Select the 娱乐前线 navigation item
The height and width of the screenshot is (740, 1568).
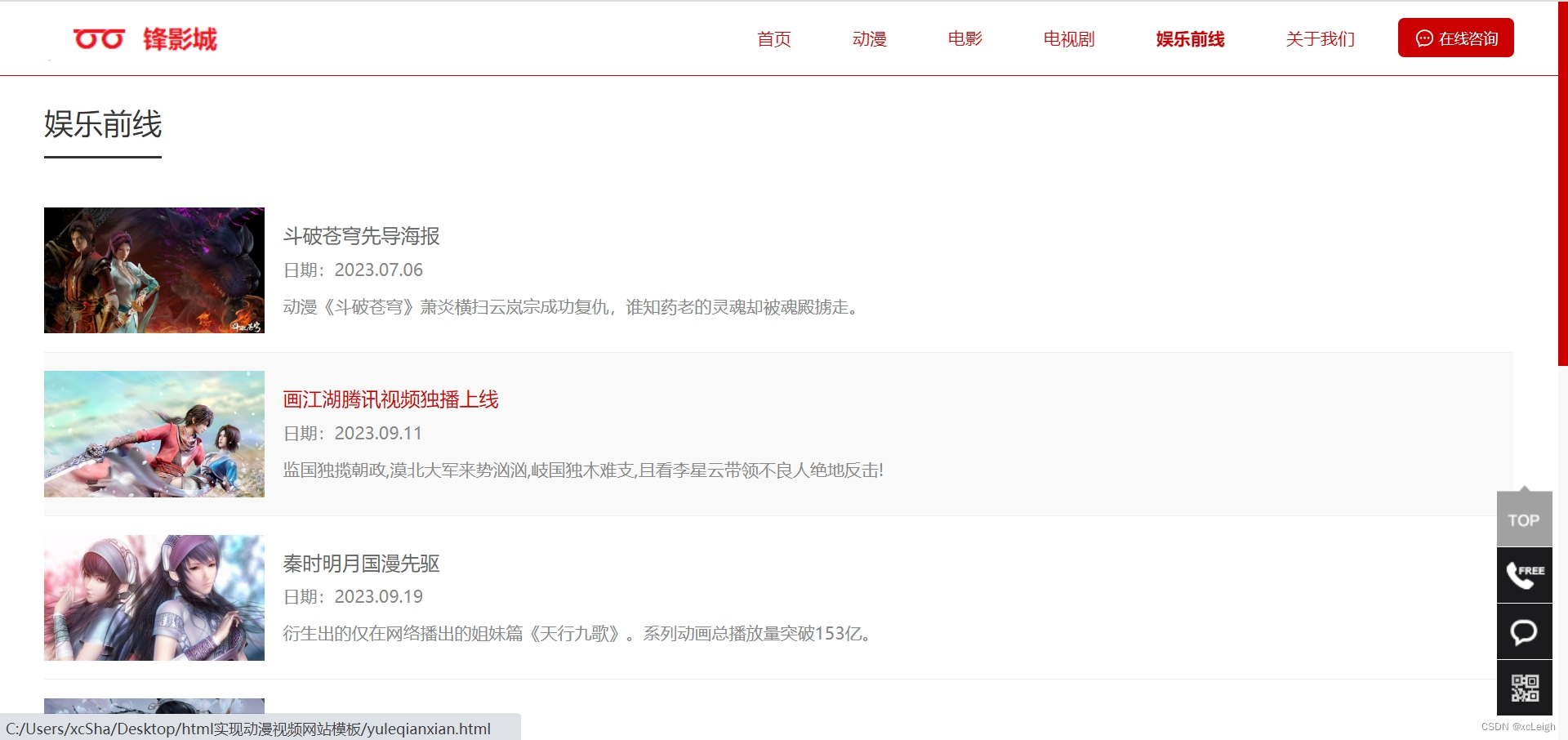[x=1190, y=38]
